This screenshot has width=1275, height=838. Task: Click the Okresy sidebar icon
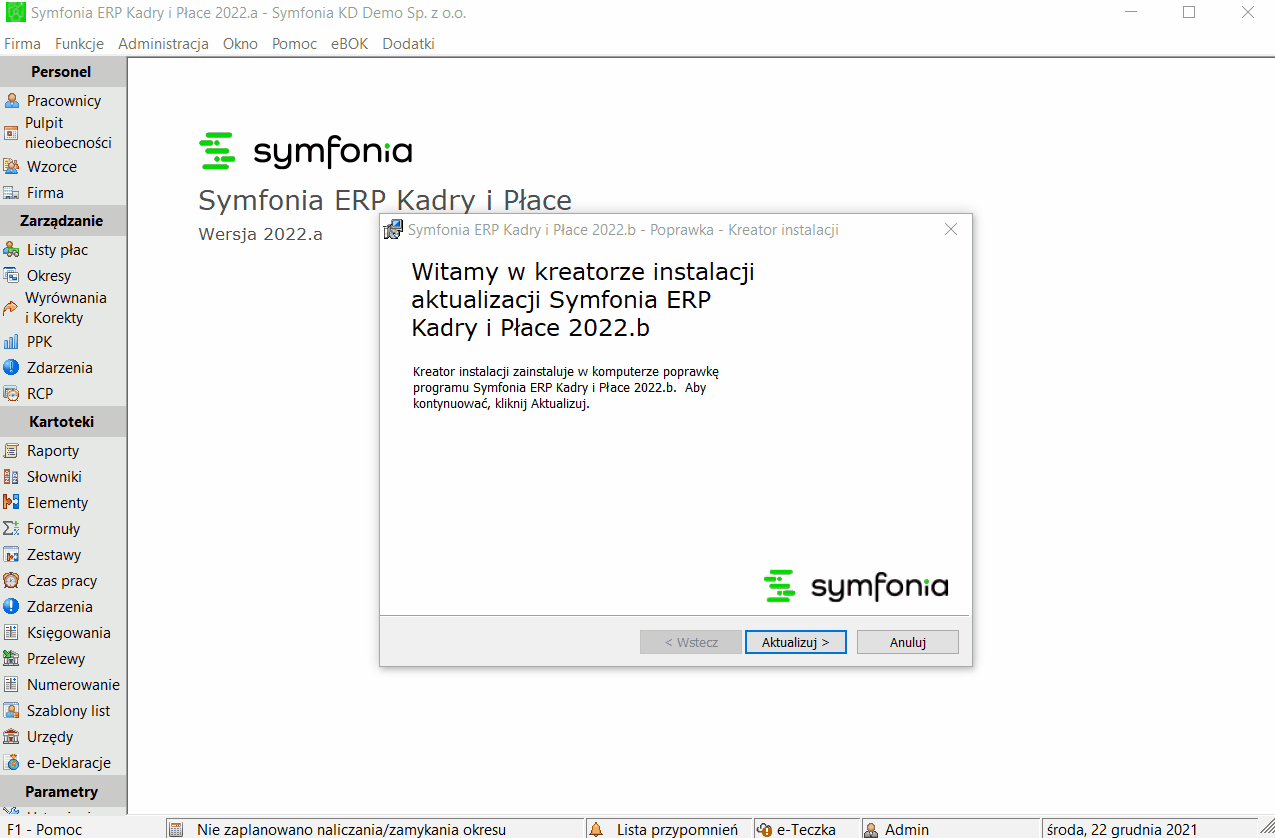click(12, 276)
